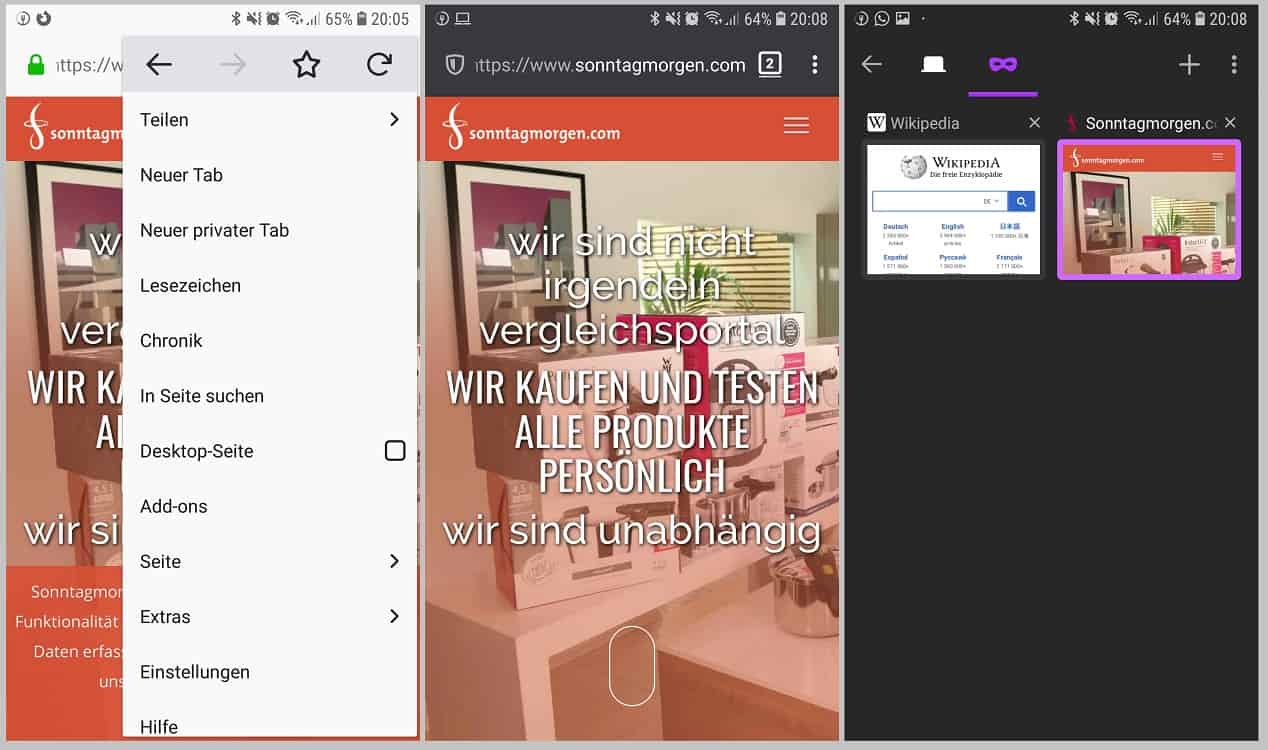The height and width of the screenshot is (750, 1268).
Task: Open the hamburger menu on sonntagmorgen.com
Action: [x=796, y=125]
